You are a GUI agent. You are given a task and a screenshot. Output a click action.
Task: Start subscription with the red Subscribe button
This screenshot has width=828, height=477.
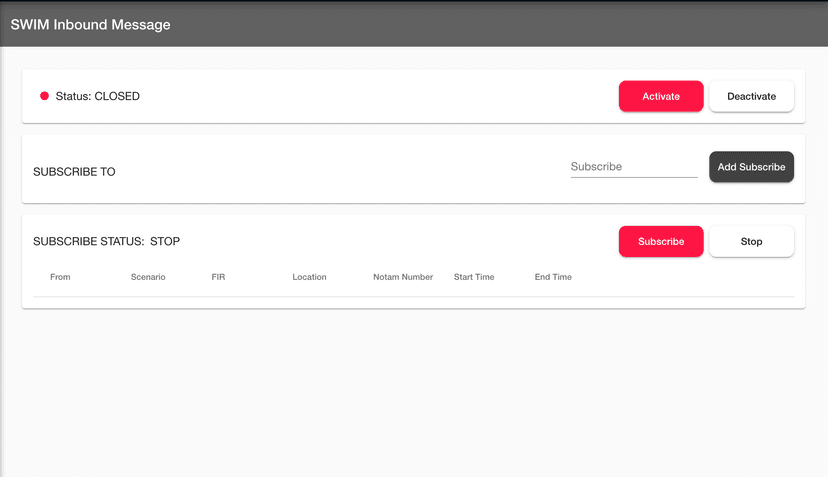(661, 241)
